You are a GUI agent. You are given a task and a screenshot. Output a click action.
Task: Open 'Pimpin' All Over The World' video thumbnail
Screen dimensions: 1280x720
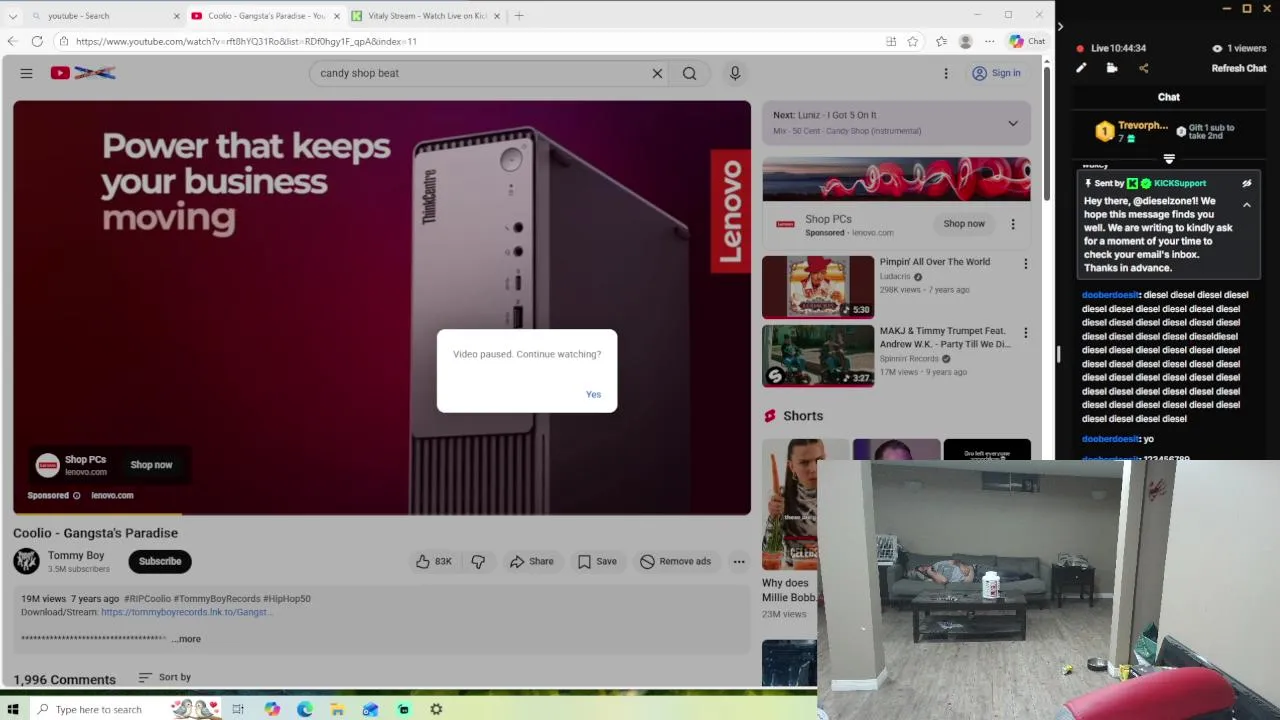(x=818, y=287)
